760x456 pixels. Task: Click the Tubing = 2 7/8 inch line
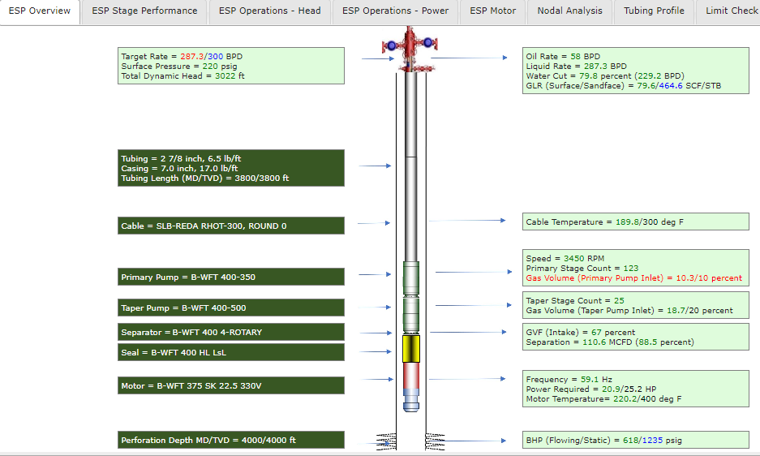click(181, 158)
